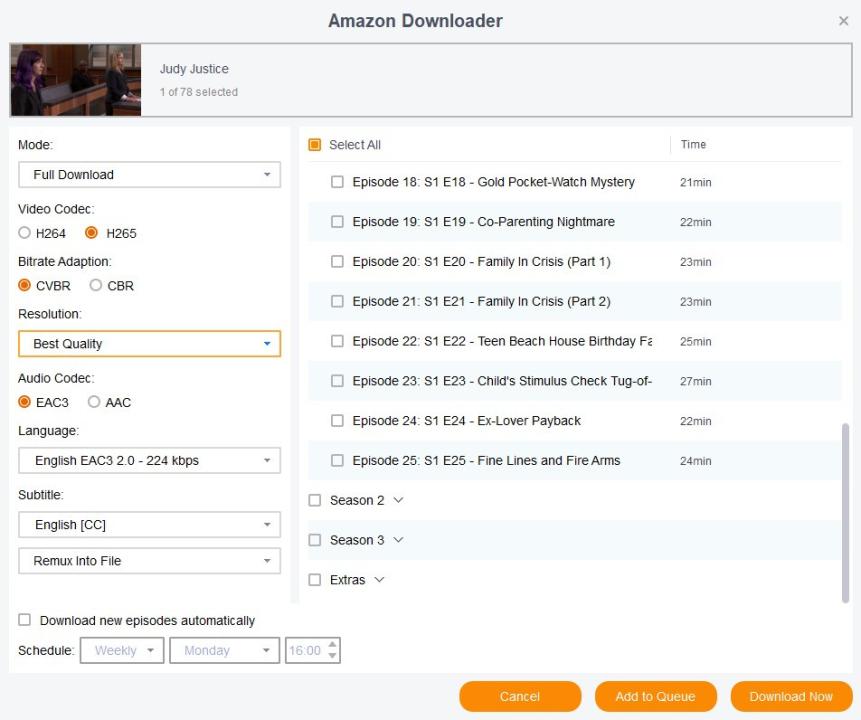
Task: Open the Resolution Best Quality dropdown
Action: point(149,344)
